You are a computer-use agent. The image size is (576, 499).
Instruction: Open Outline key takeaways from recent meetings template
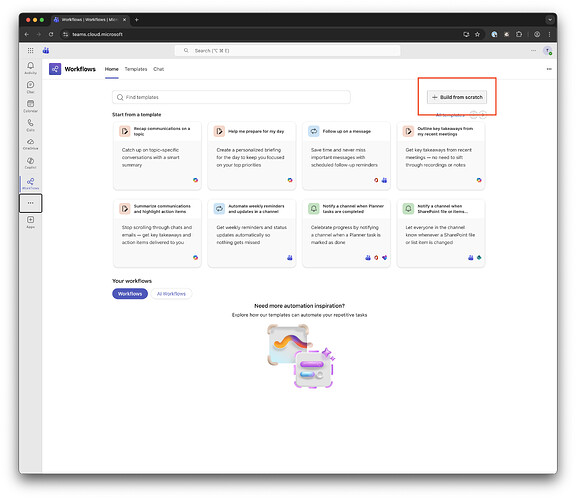pos(441,156)
